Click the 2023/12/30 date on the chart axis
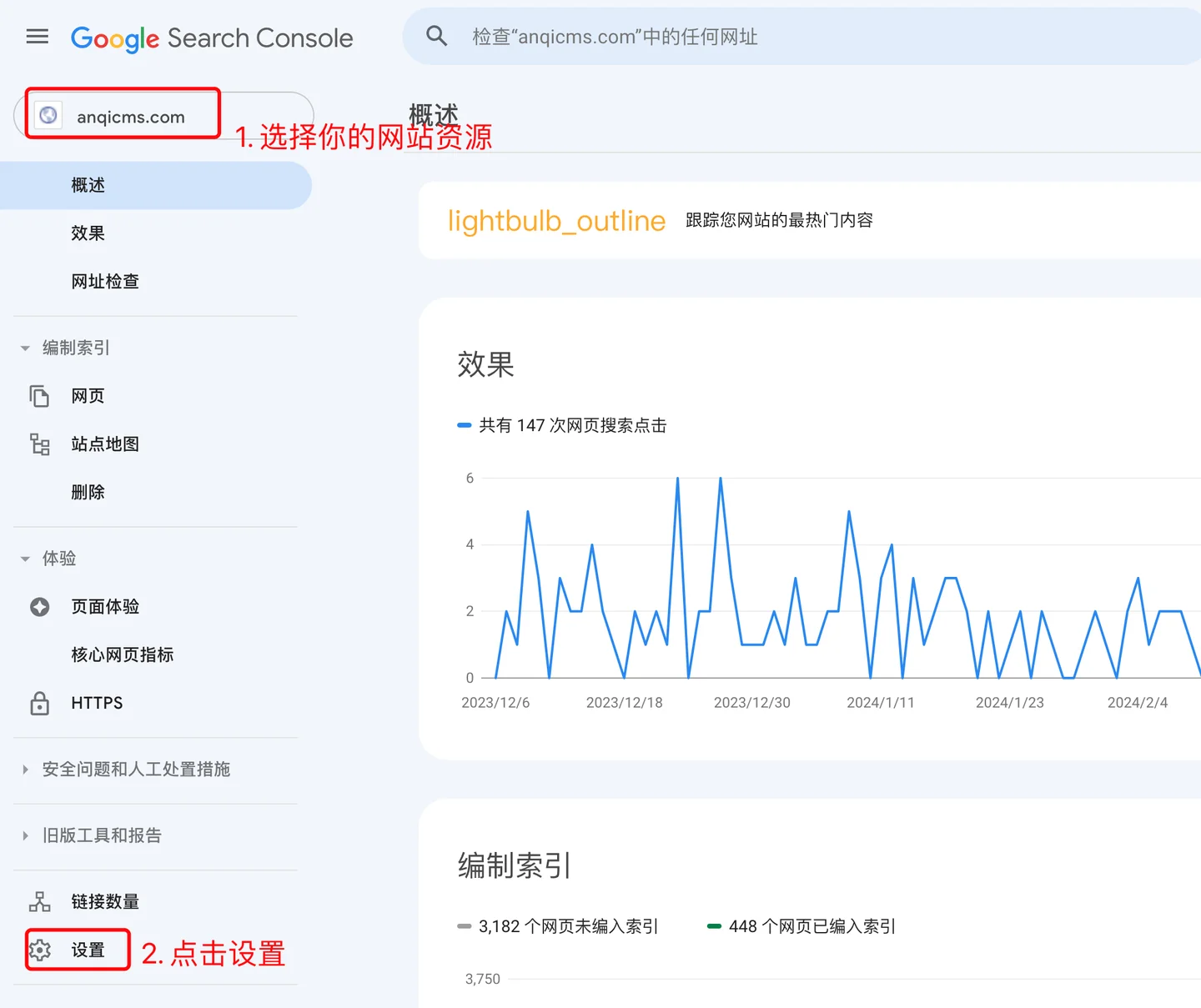 (752, 703)
